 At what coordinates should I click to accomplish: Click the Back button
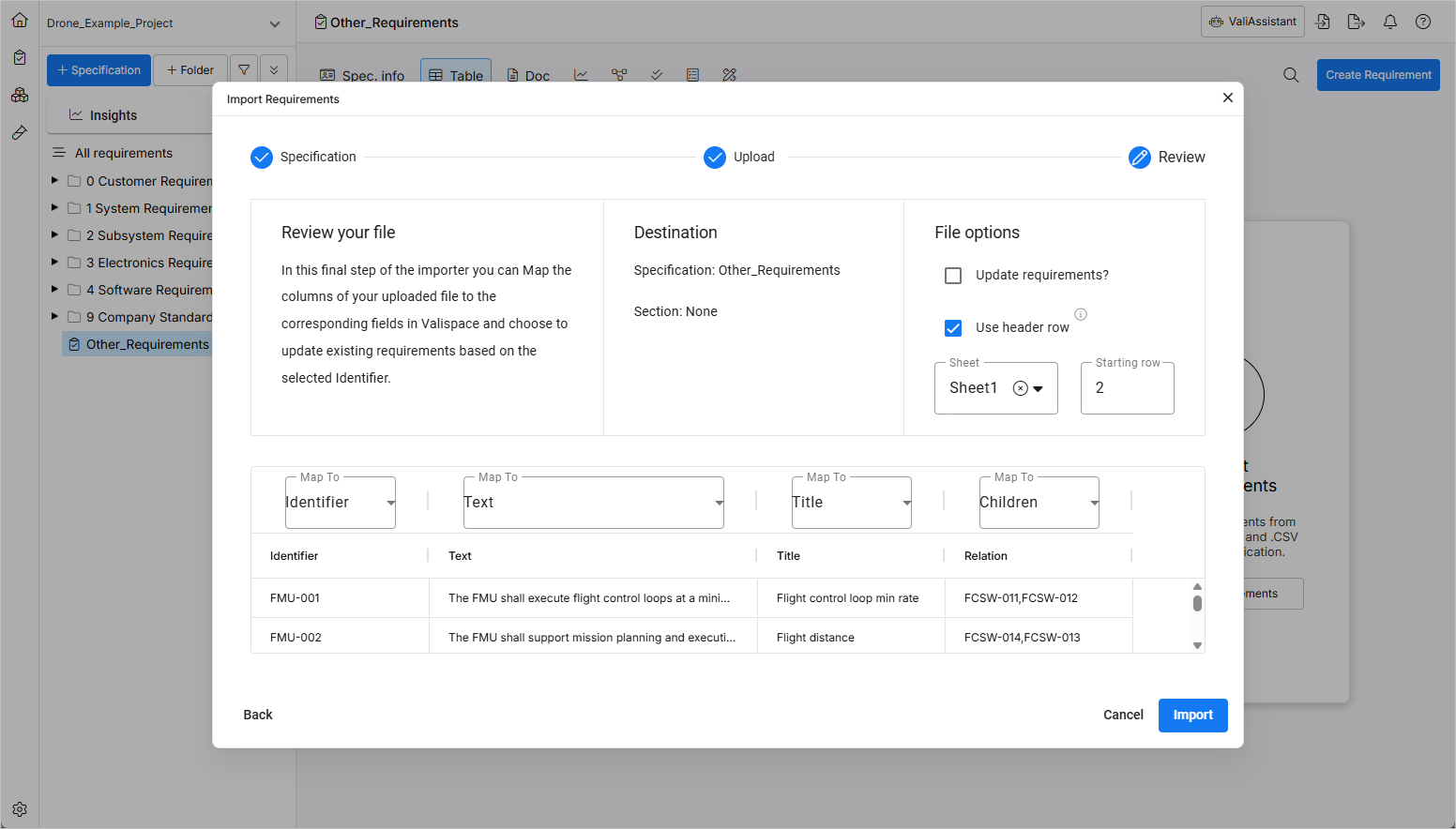point(258,716)
